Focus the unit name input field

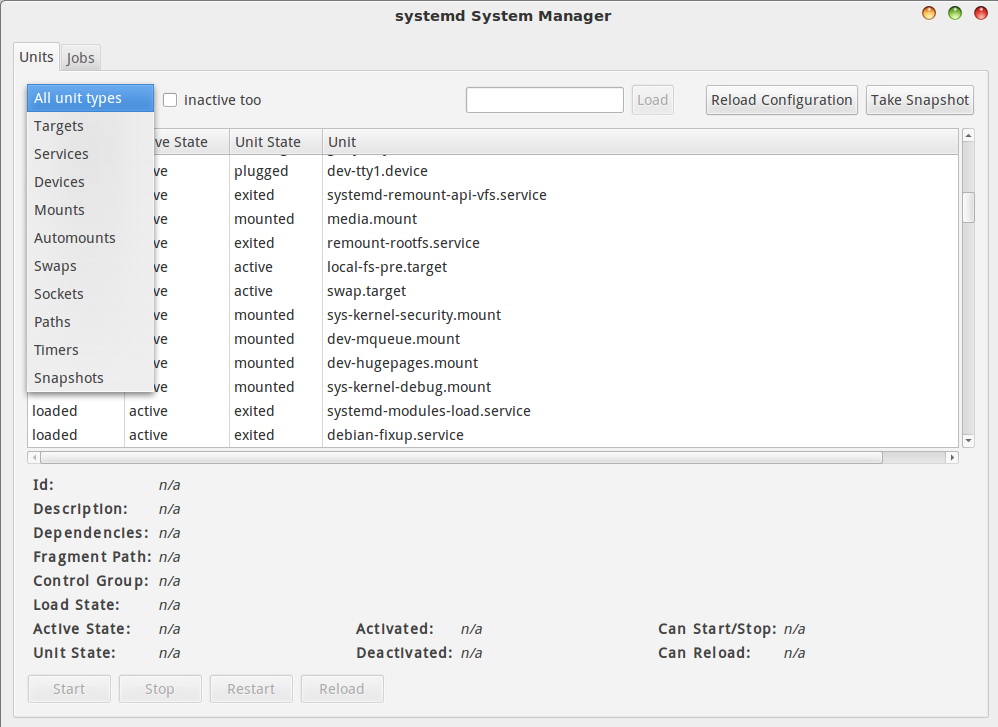545,100
